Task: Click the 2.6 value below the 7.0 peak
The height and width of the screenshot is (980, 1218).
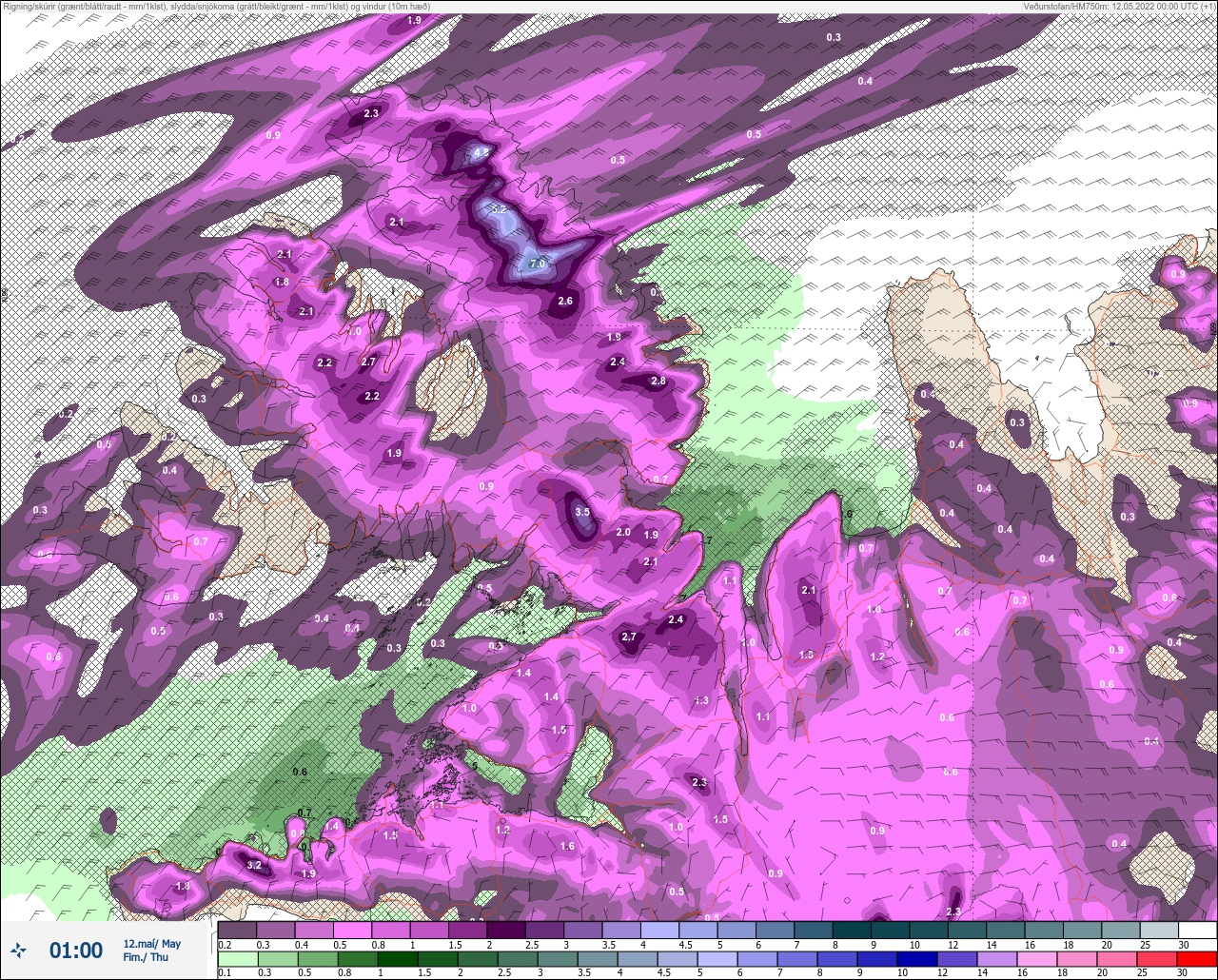Action: click(565, 301)
